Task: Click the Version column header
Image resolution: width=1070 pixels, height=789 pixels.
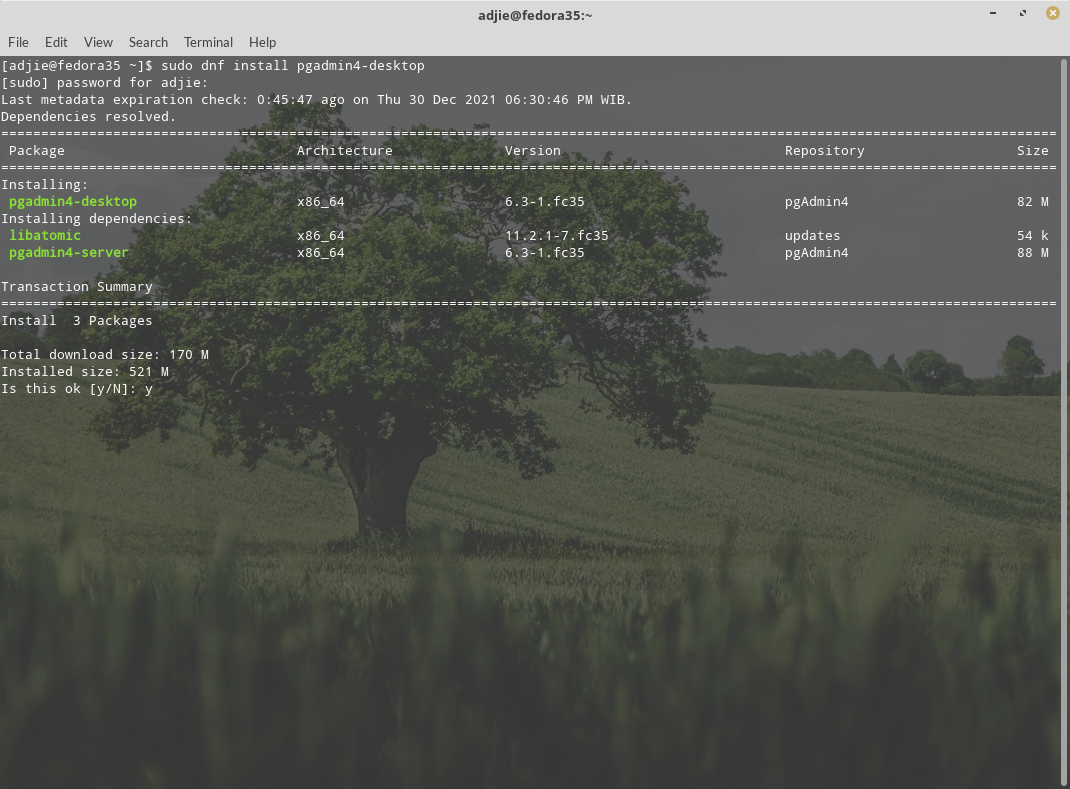Action: 533,151
